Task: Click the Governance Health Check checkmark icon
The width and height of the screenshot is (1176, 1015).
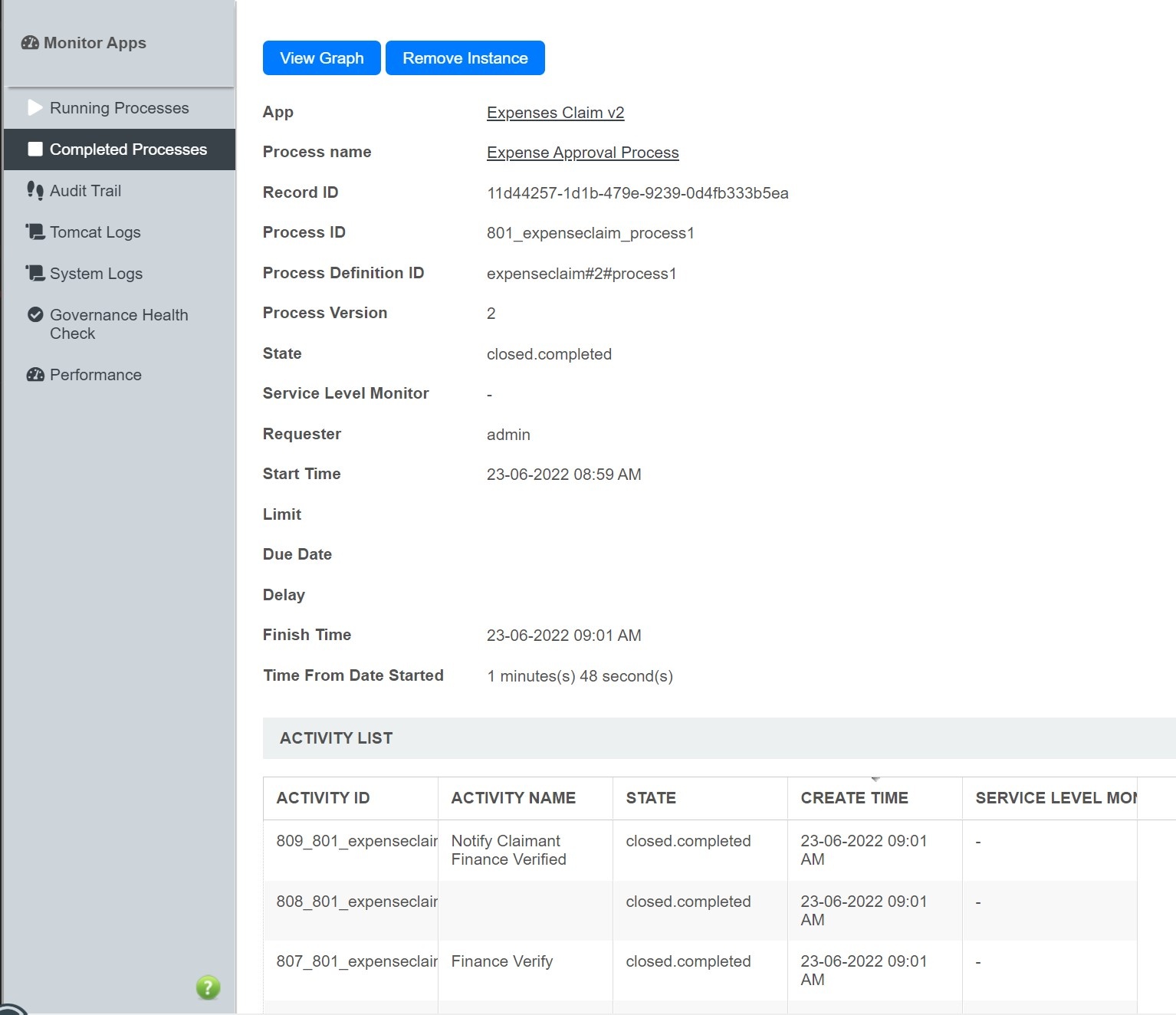Action: pyautogui.click(x=35, y=315)
